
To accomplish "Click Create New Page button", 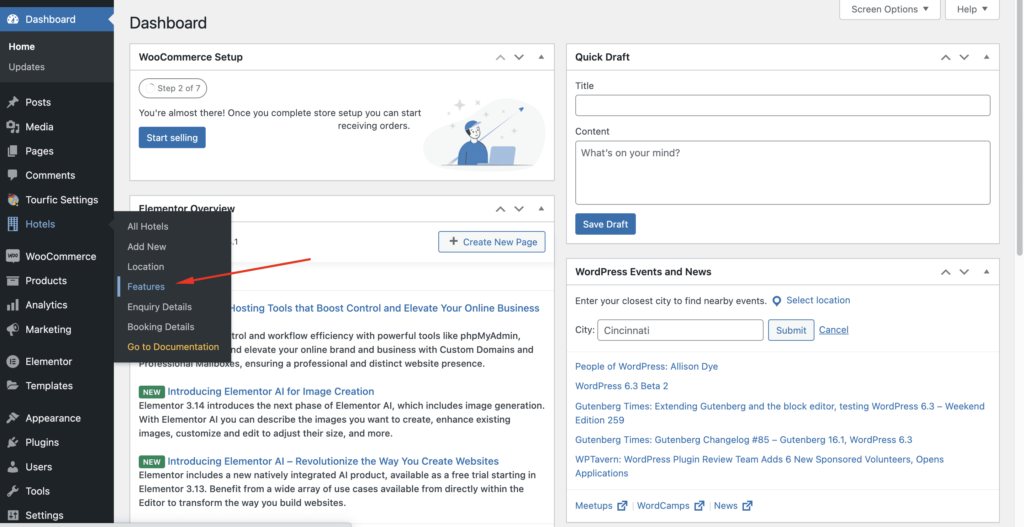I will 492,242.
